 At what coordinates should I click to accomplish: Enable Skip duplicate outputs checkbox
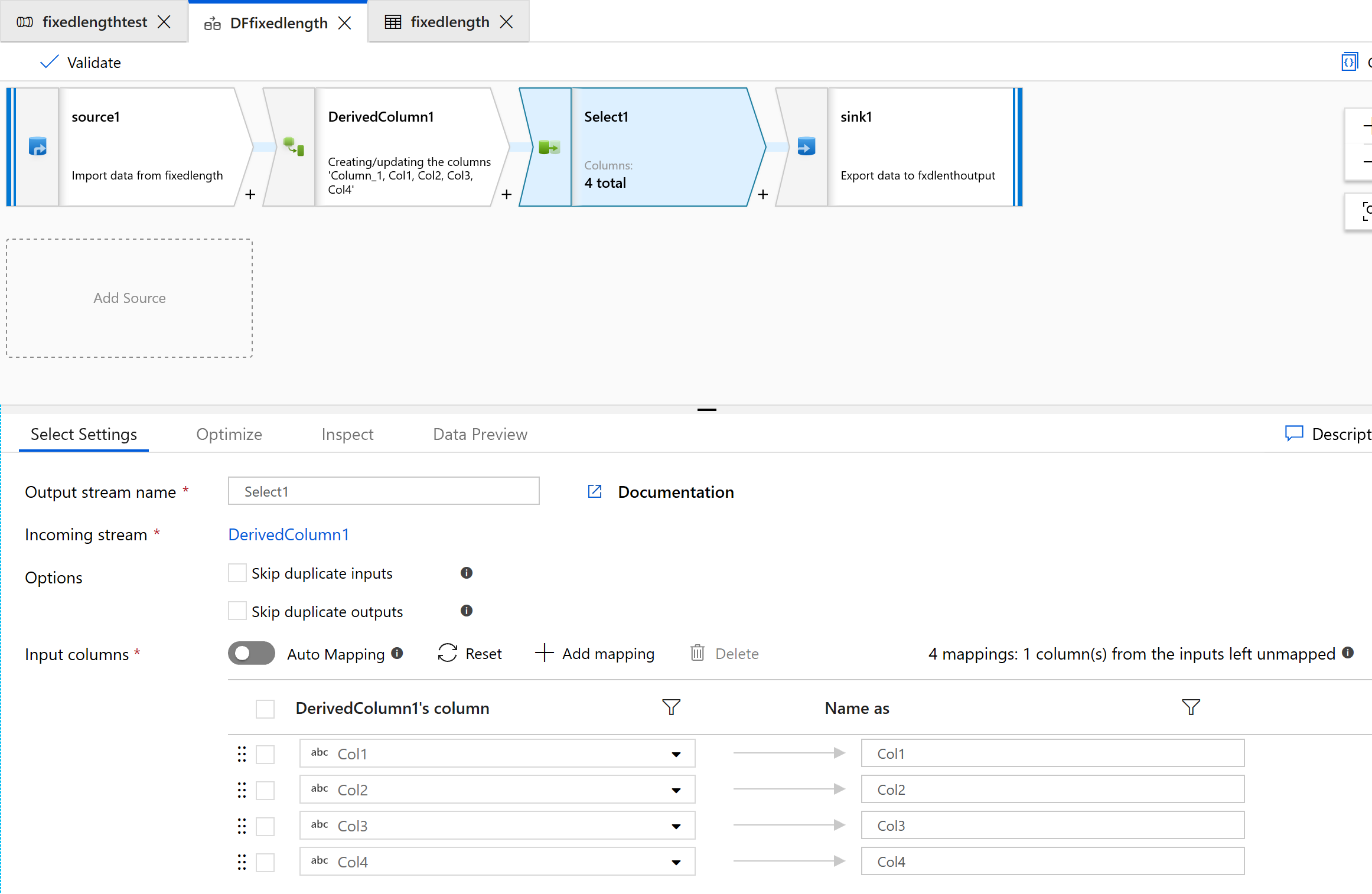(x=237, y=611)
